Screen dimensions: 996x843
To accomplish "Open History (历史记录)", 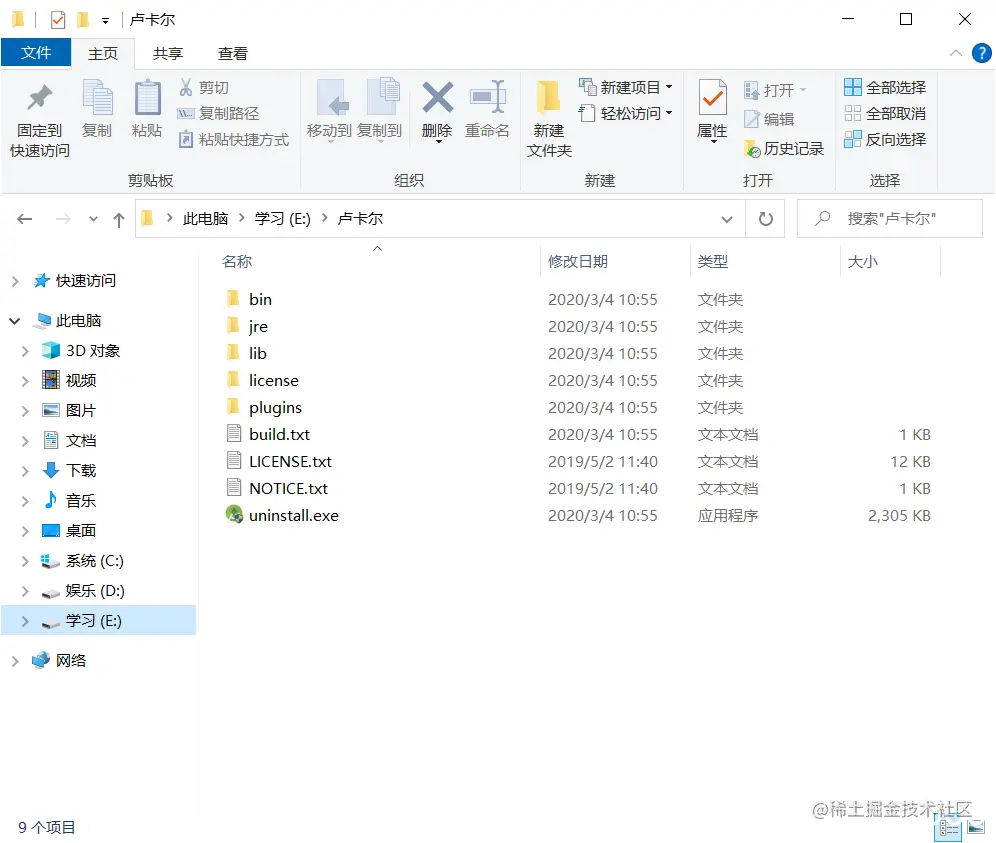I will (784, 149).
